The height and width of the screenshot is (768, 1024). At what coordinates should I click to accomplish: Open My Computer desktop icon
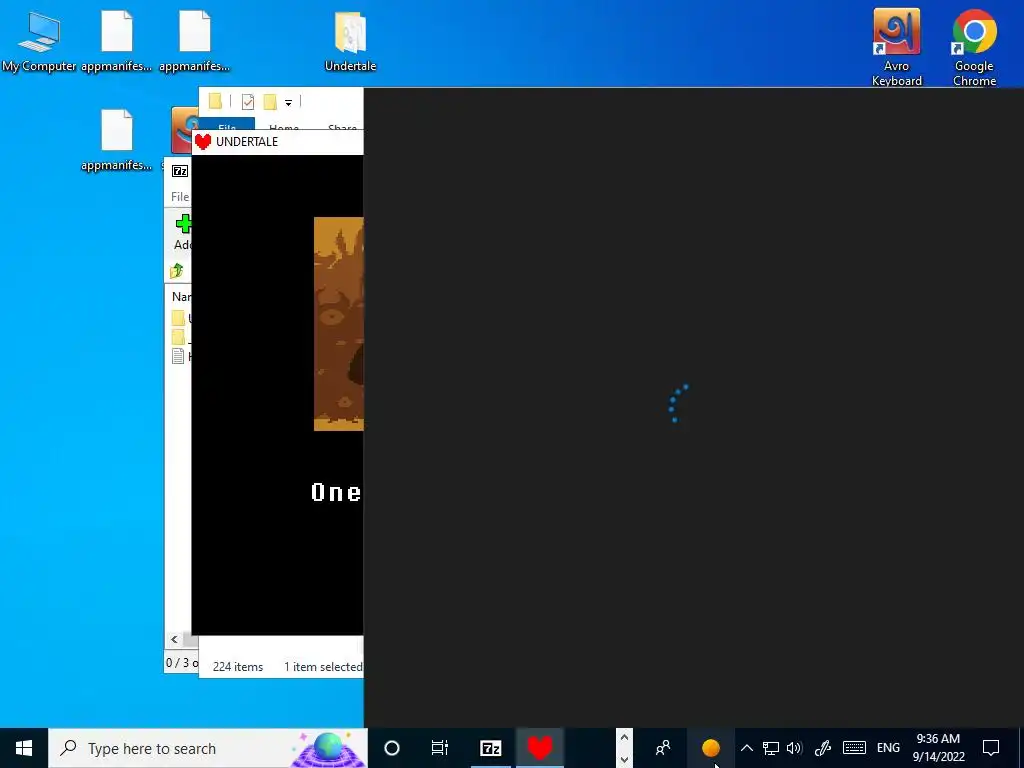click(39, 40)
